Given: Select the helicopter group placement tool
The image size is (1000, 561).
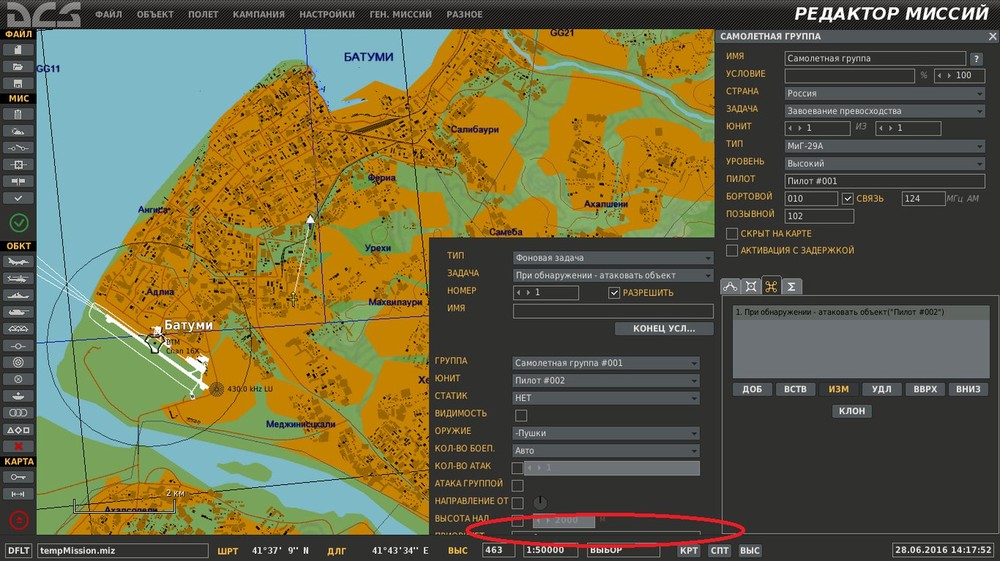Looking at the screenshot, I should (x=18, y=279).
